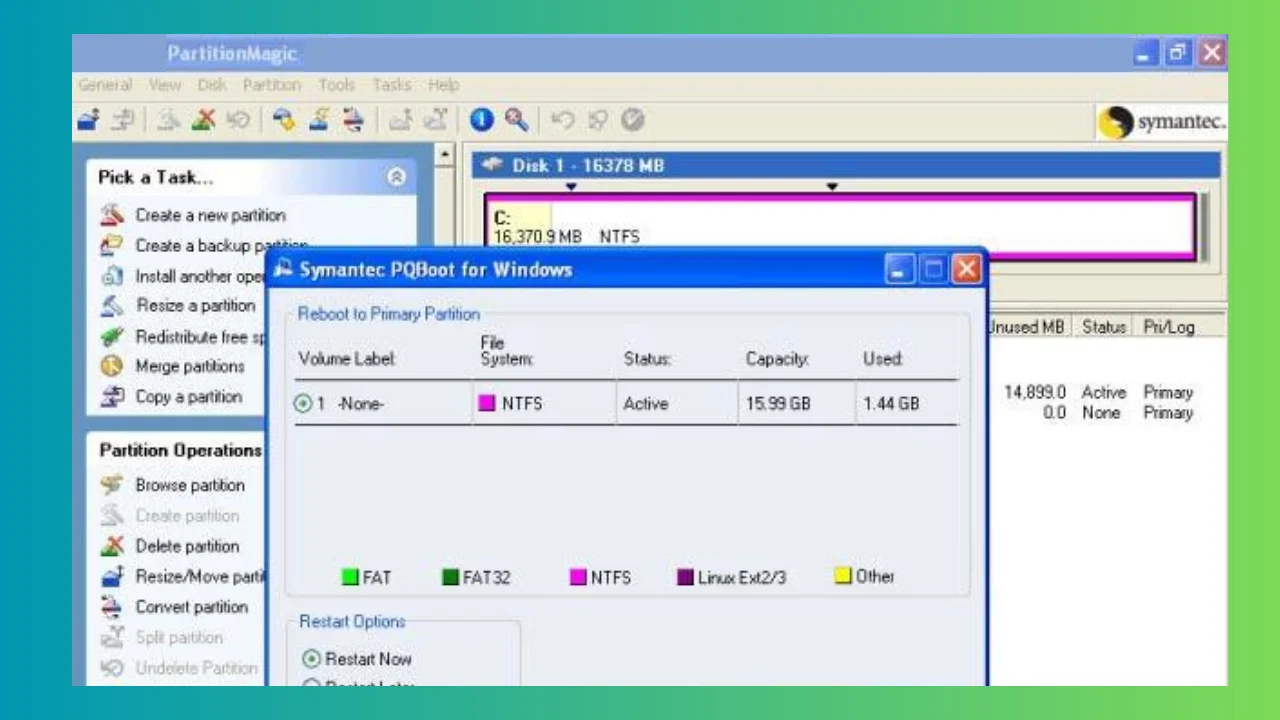
Task: Click the magenta NTFS legend swatch
Action: pos(577,577)
